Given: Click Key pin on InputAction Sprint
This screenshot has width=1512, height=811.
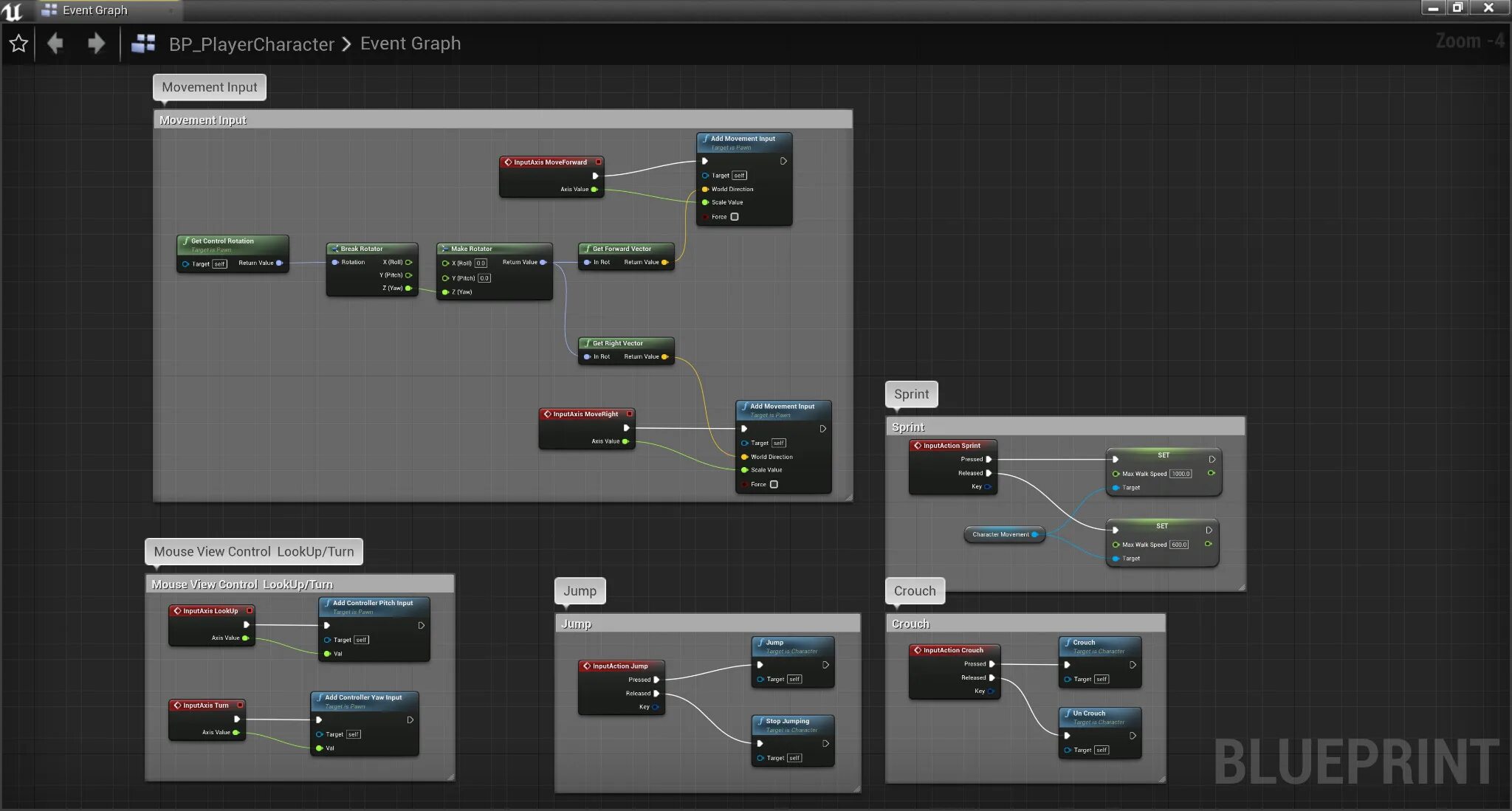Looking at the screenshot, I should pyautogui.click(x=988, y=486).
